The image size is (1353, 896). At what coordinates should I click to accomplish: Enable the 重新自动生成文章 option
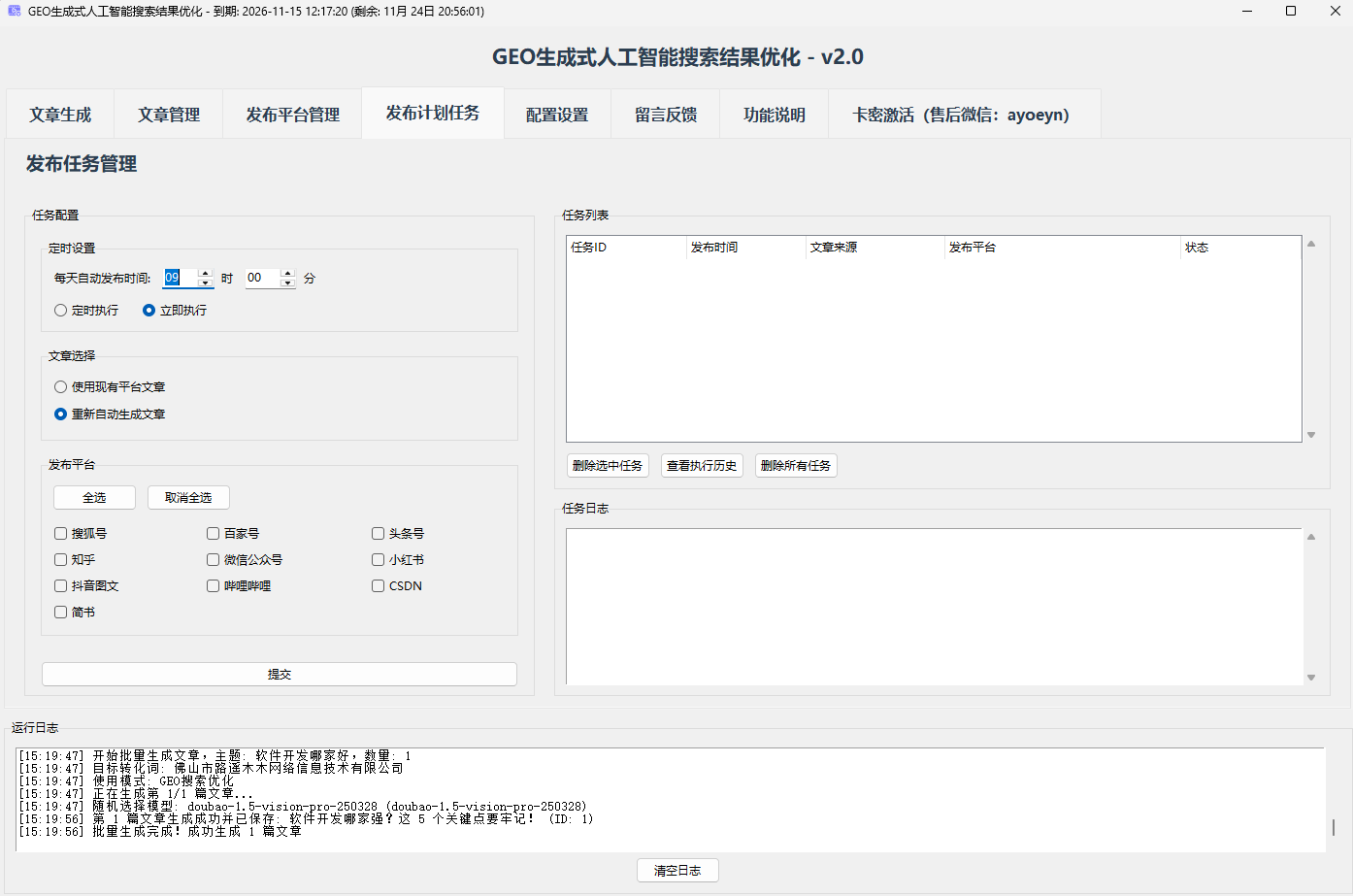pyautogui.click(x=59, y=413)
